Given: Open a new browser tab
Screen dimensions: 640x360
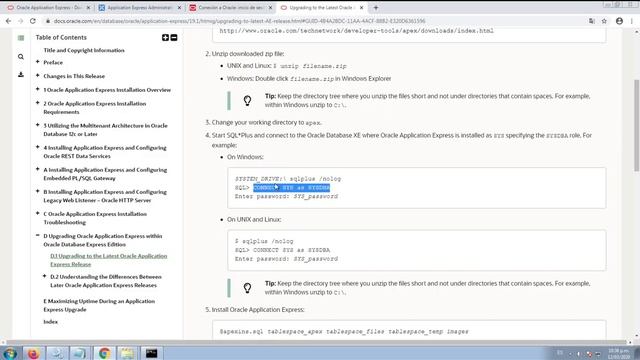Looking at the screenshot, I should point(376,7).
